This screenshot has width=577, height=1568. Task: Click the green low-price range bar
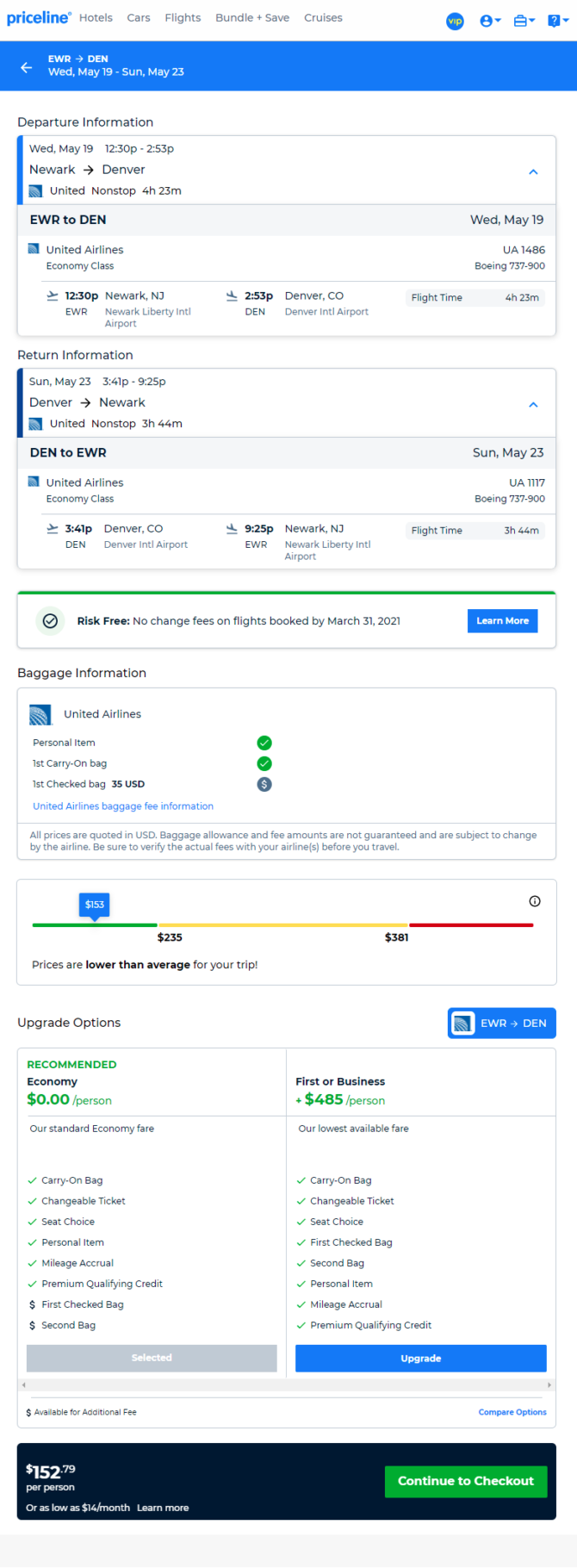(x=95, y=925)
